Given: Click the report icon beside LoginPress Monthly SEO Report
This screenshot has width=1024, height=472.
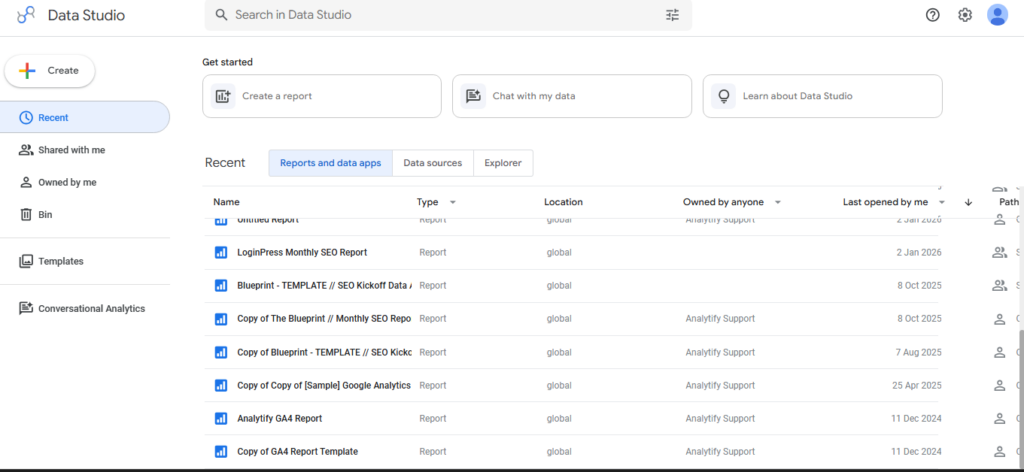Looking at the screenshot, I should pyautogui.click(x=221, y=253).
